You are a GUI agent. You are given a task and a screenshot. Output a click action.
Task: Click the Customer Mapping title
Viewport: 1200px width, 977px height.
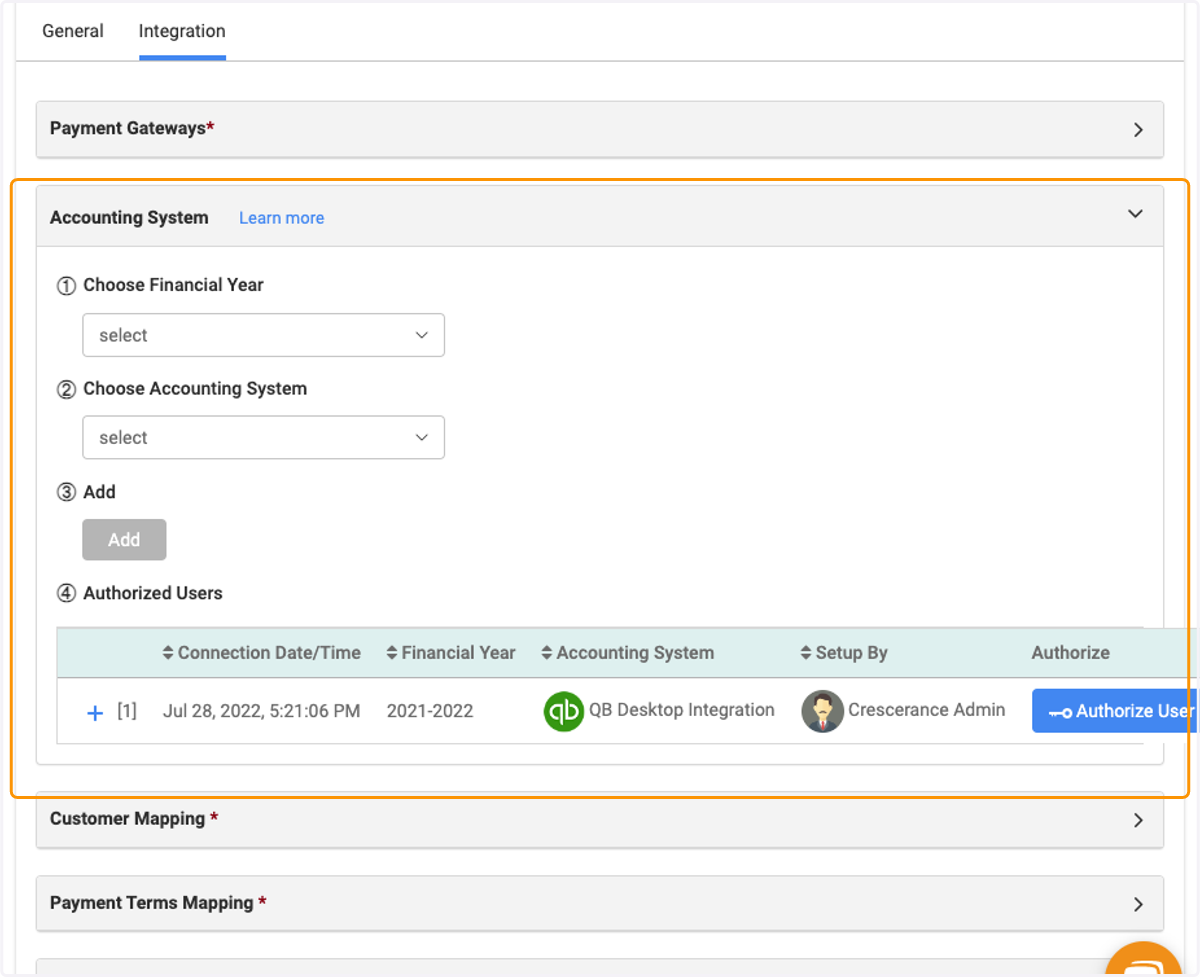click(x=128, y=818)
